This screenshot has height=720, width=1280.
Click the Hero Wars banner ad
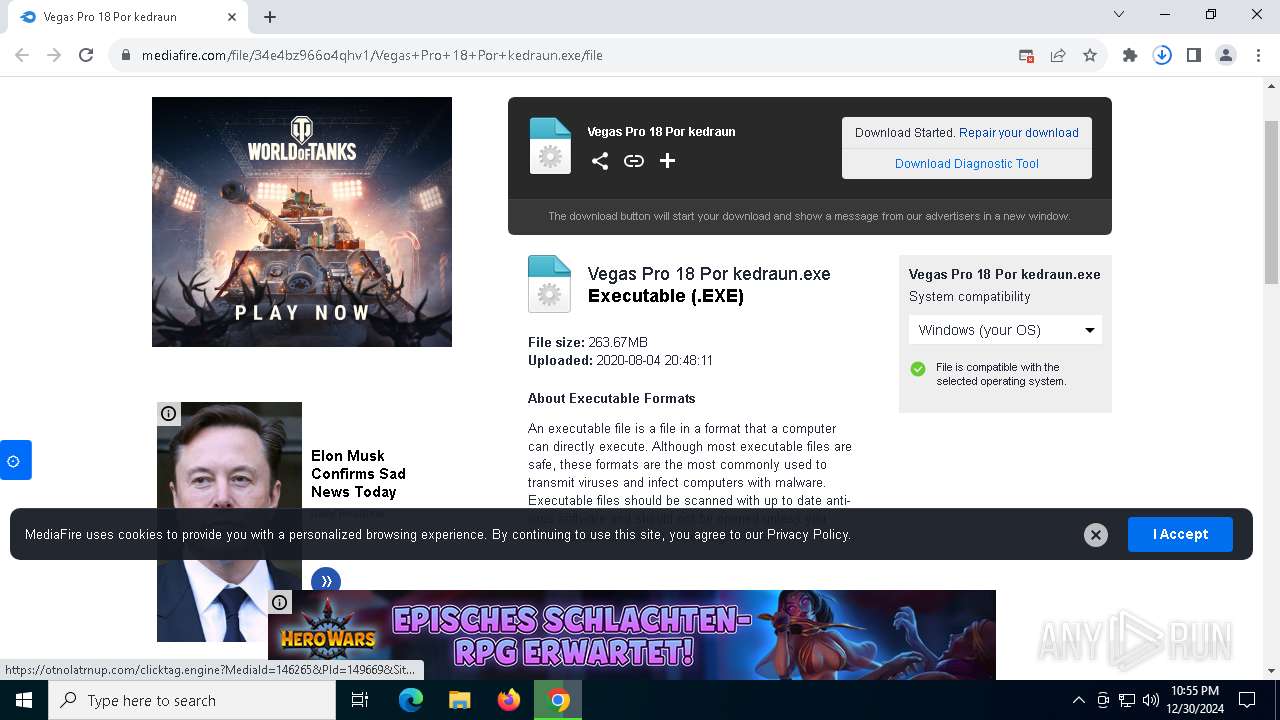(x=632, y=635)
